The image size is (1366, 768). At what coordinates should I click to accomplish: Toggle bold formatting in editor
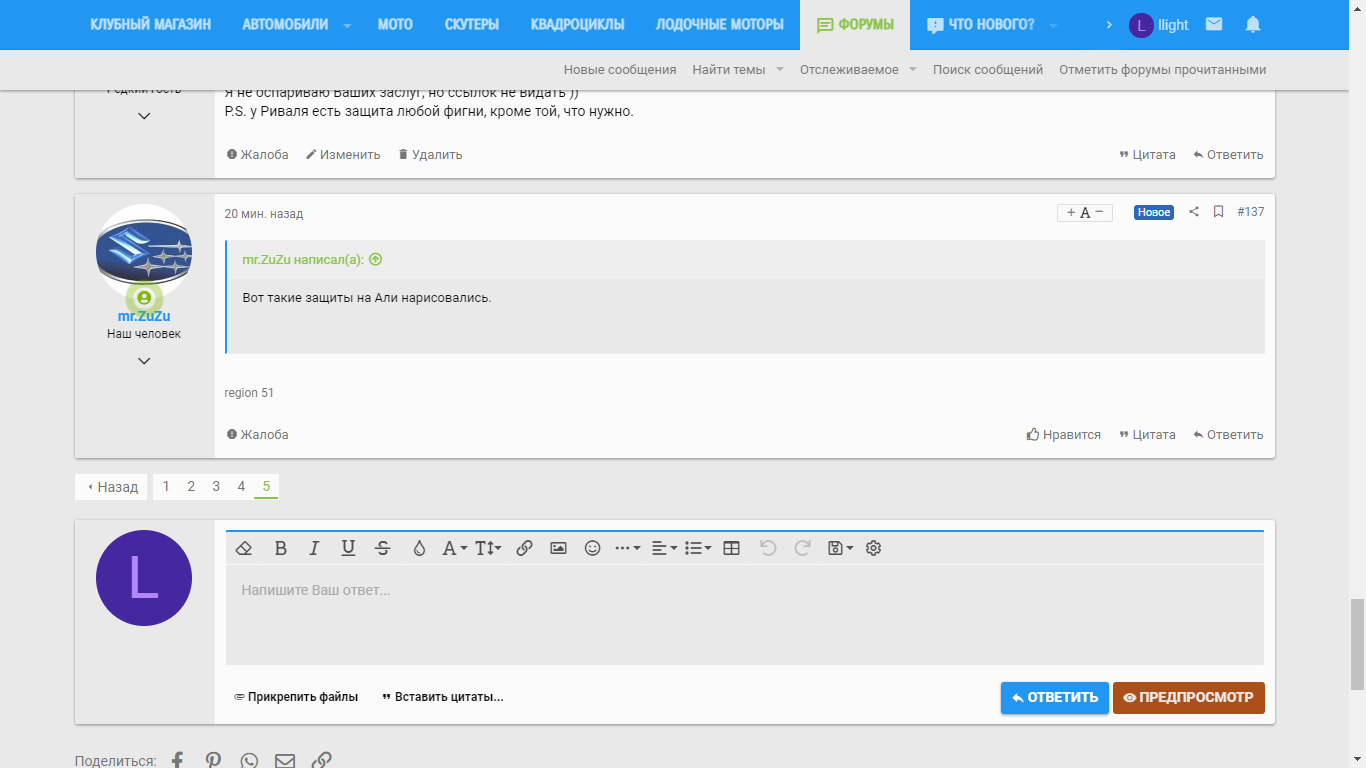pos(281,548)
